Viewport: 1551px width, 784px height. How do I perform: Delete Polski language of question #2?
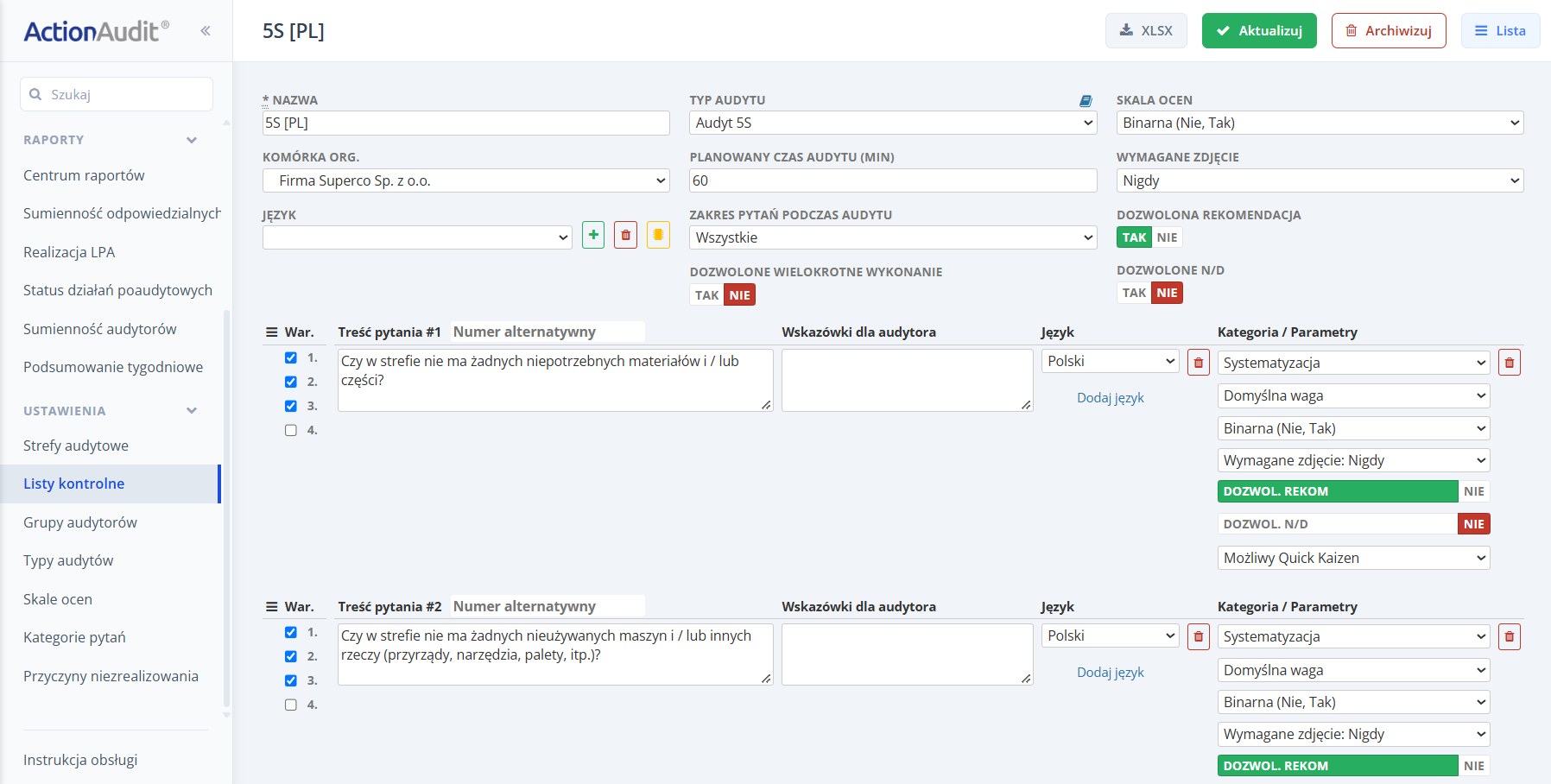[1199, 637]
